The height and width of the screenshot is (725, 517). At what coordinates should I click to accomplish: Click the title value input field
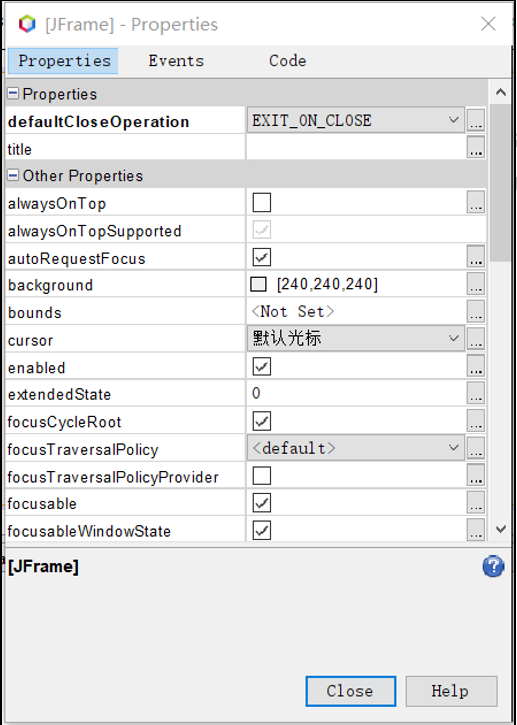tap(356, 148)
